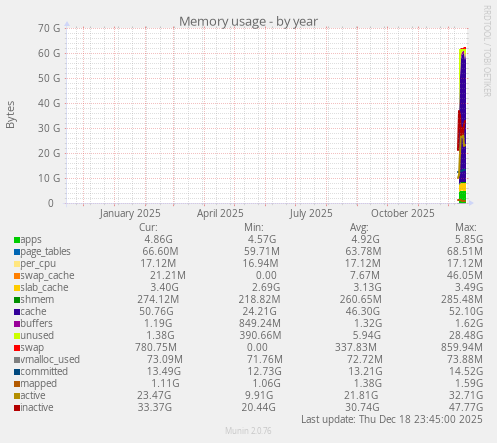Click the active olive legend swatch
The width and height of the screenshot is (497, 443).
[17, 396]
